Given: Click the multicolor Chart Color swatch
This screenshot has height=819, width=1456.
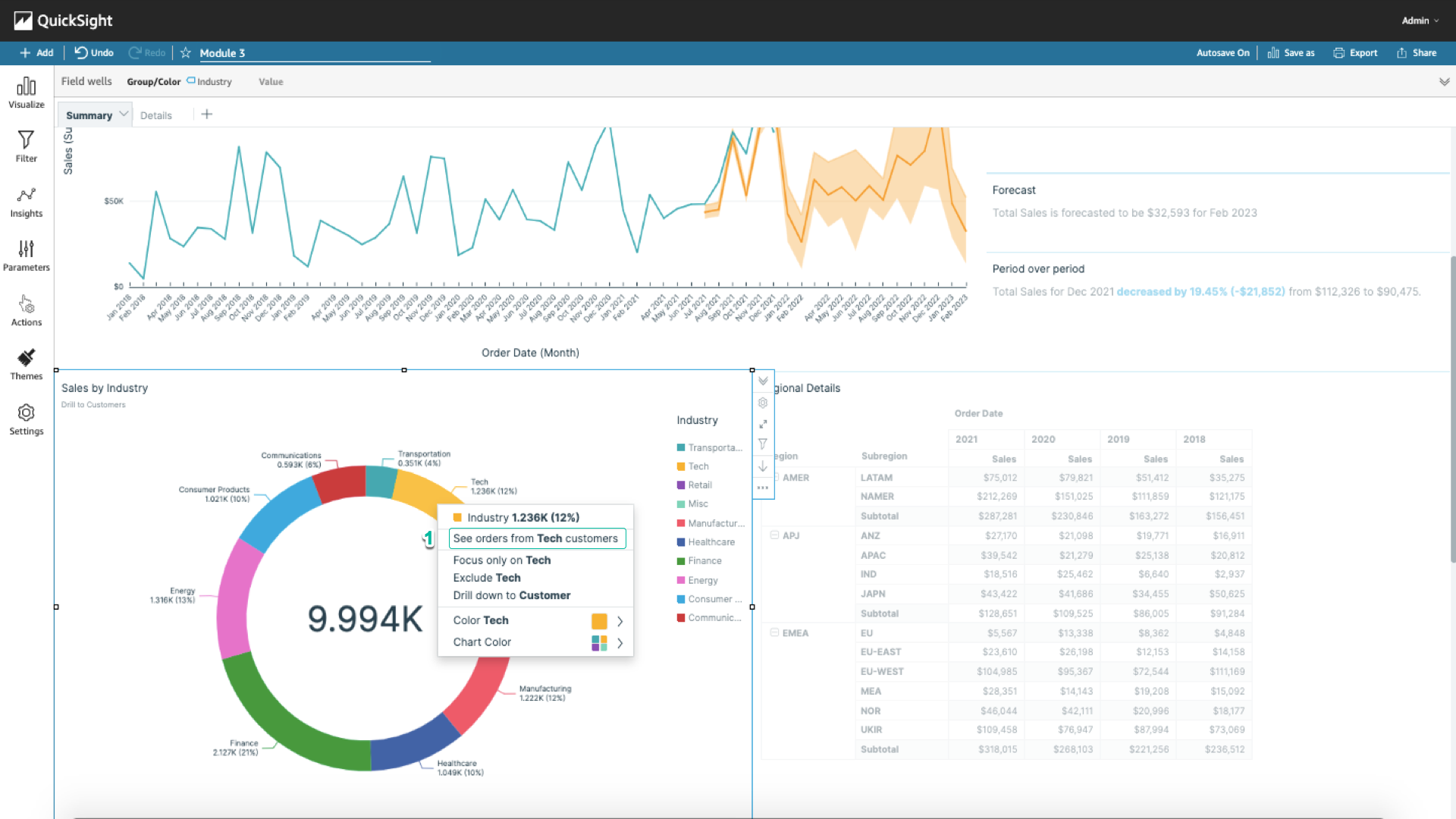Looking at the screenshot, I should (599, 643).
